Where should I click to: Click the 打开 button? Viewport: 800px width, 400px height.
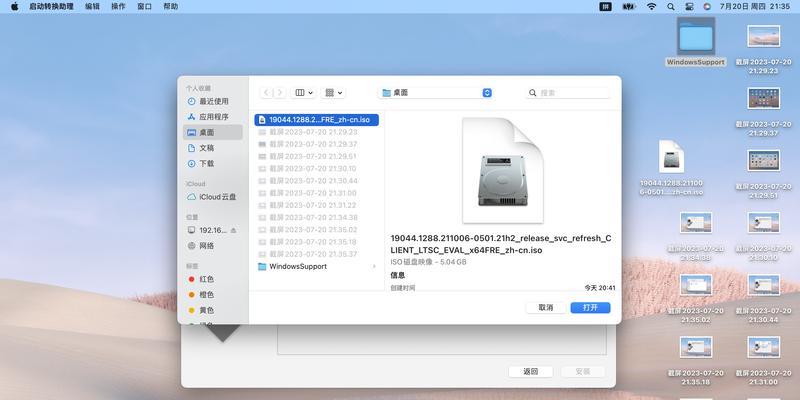(x=590, y=308)
